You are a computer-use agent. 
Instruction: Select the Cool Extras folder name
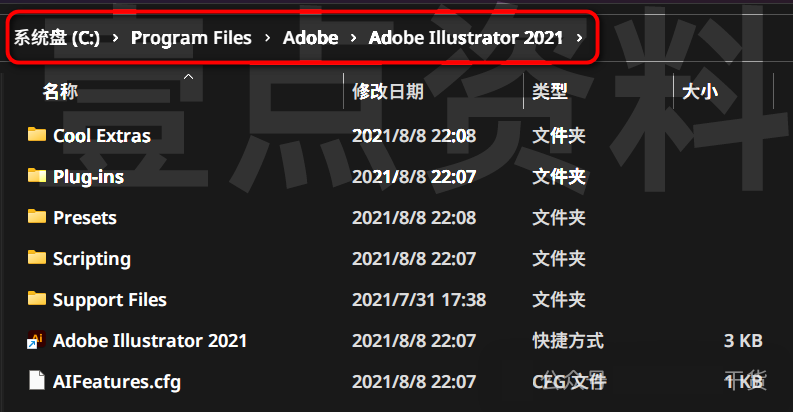click(102, 135)
